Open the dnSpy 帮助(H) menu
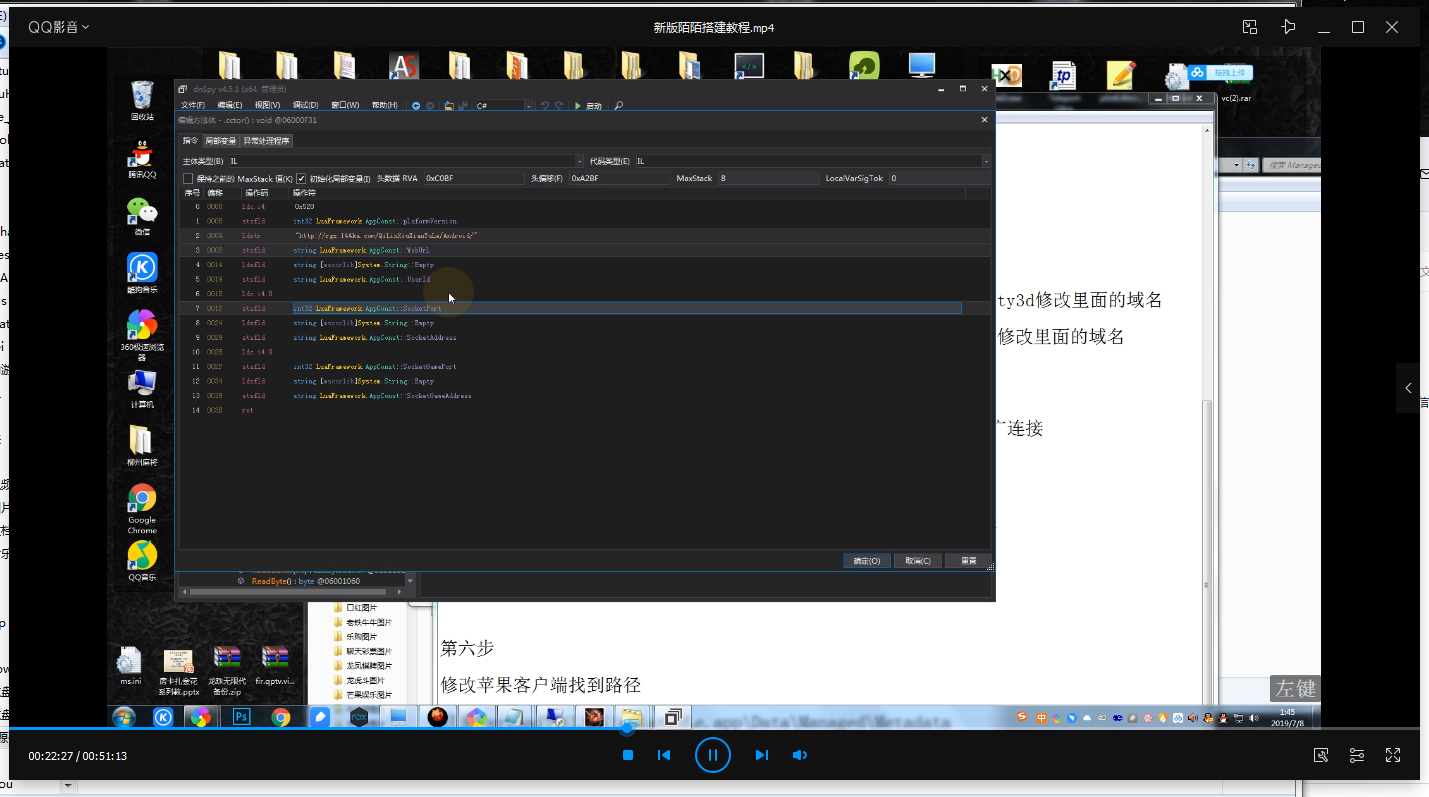Image resolution: width=1429 pixels, height=797 pixels. click(x=384, y=105)
